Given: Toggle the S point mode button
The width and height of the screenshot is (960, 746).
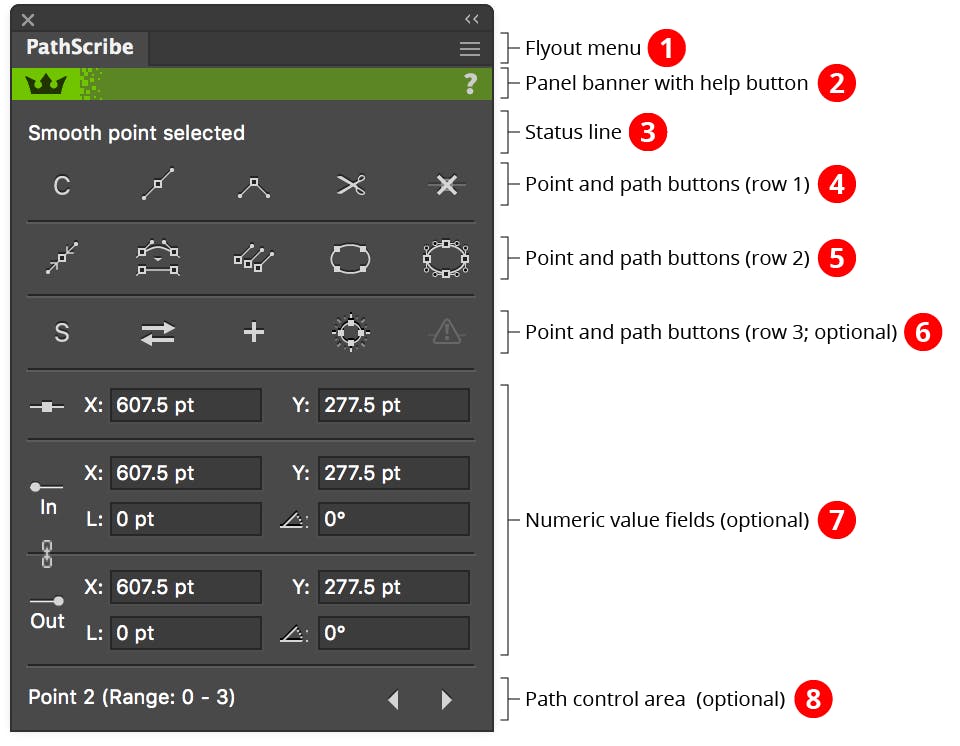Looking at the screenshot, I should [61, 333].
